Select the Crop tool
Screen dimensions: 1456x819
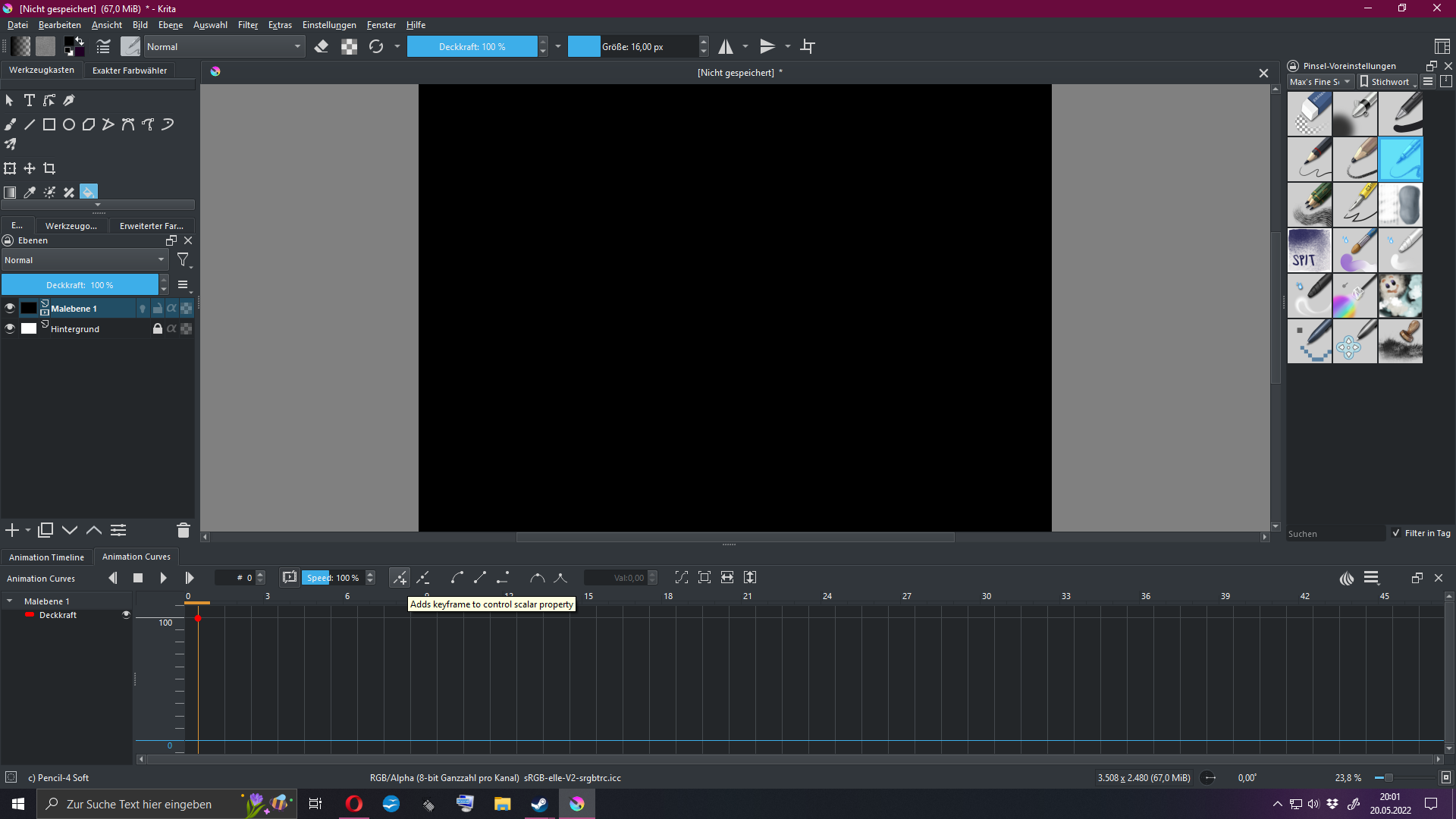[x=49, y=168]
